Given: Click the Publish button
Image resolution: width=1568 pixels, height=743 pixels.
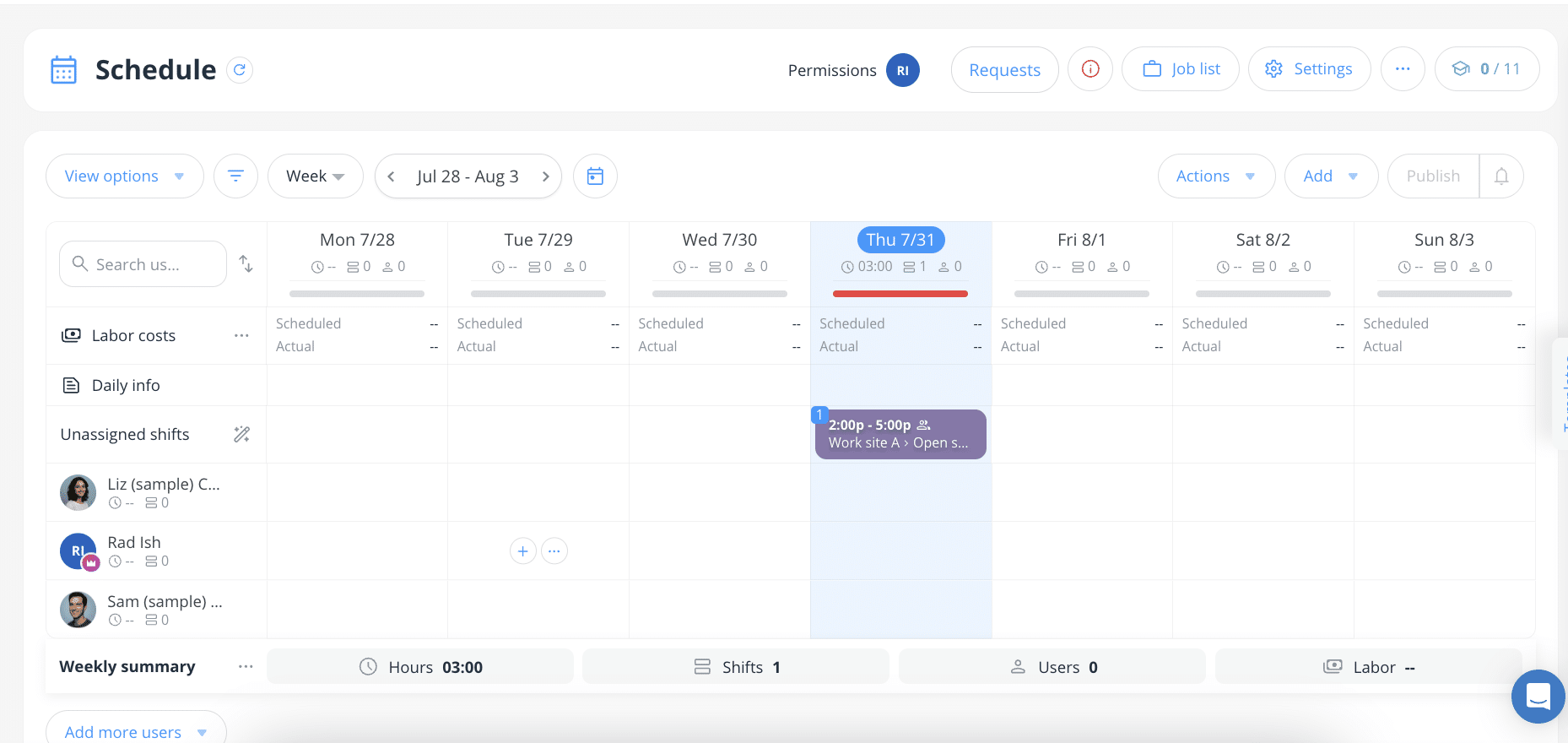Looking at the screenshot, I should (x=1433, y=176).
